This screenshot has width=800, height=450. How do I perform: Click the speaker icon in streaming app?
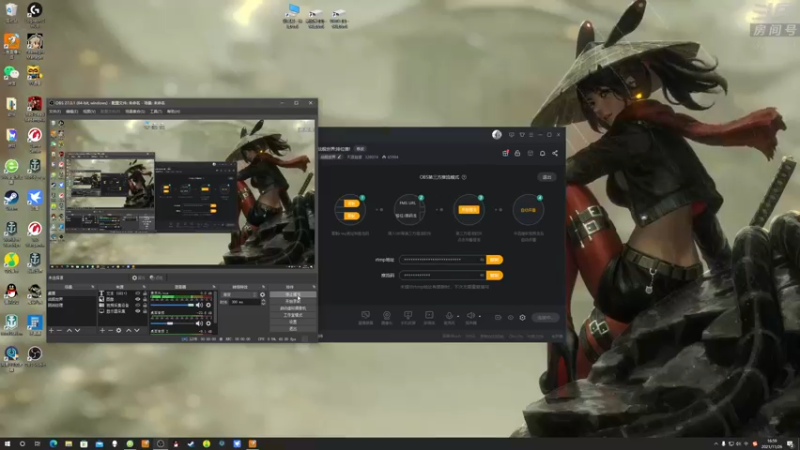471,315
